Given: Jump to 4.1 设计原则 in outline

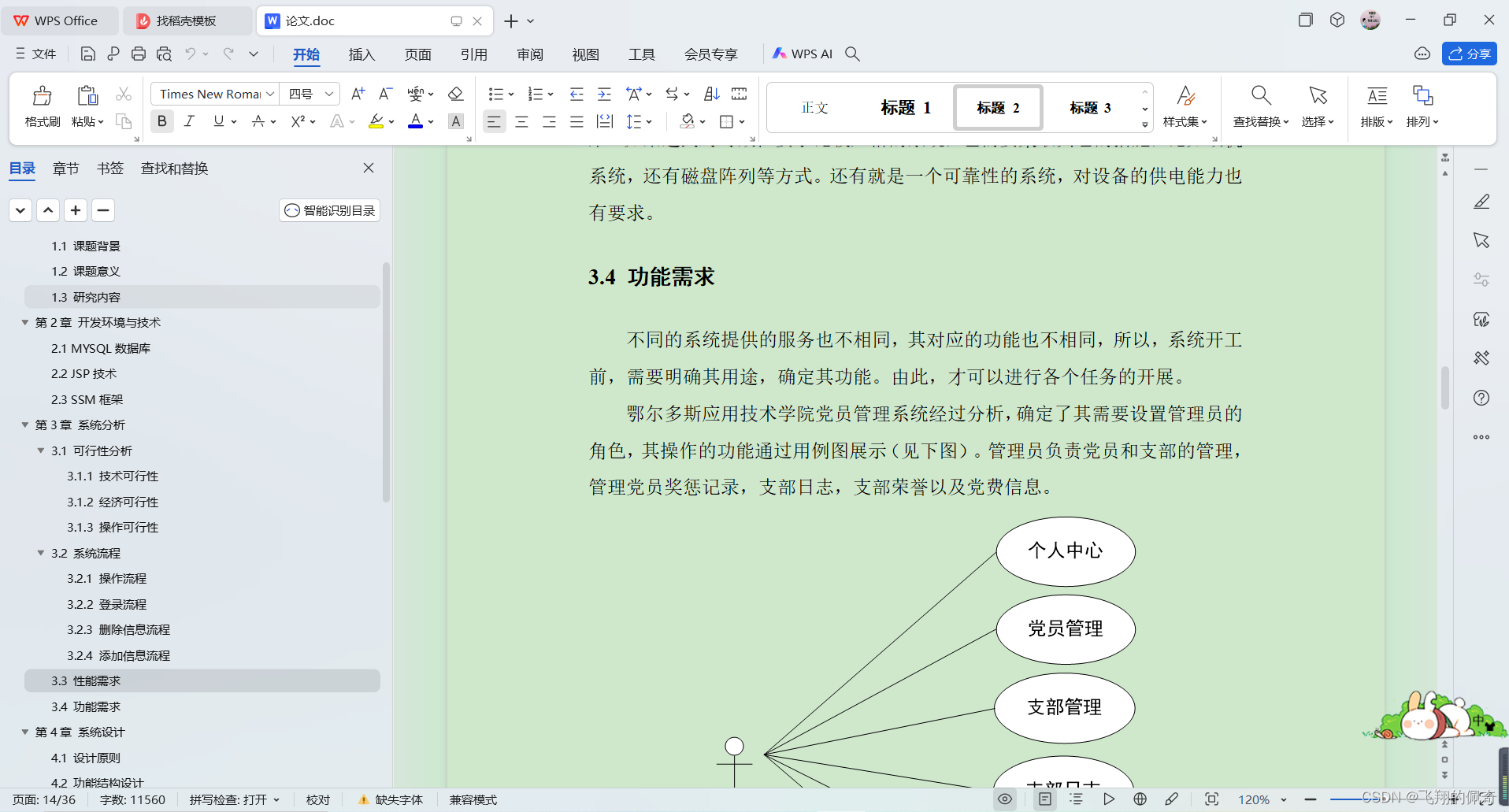Looking at the screenshot, I should pos(86,758).
